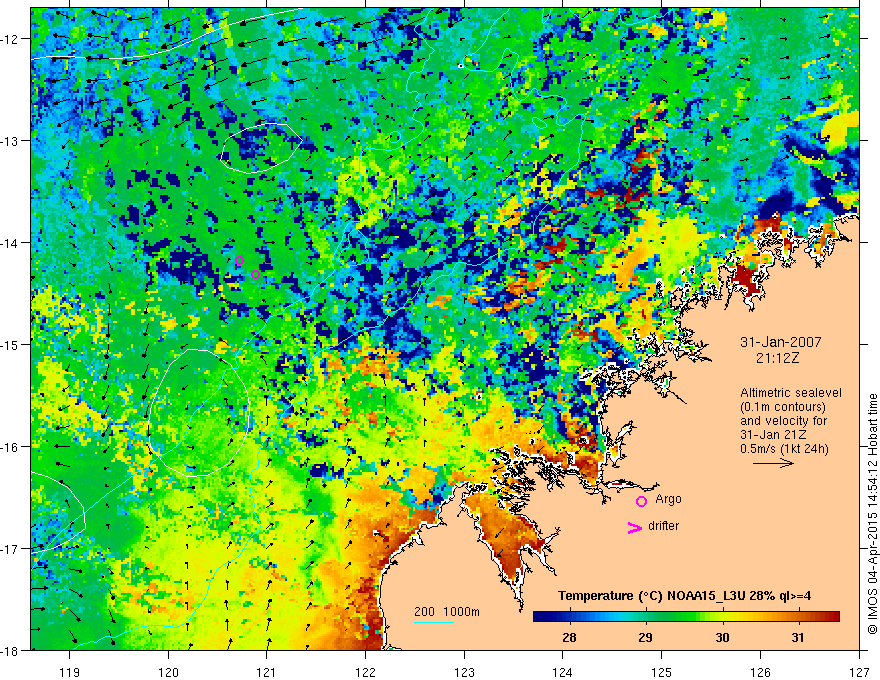The height and width of the screenshot is (680, 880).
Task: Click longitude axis label 120
Action: click(168, 672)
